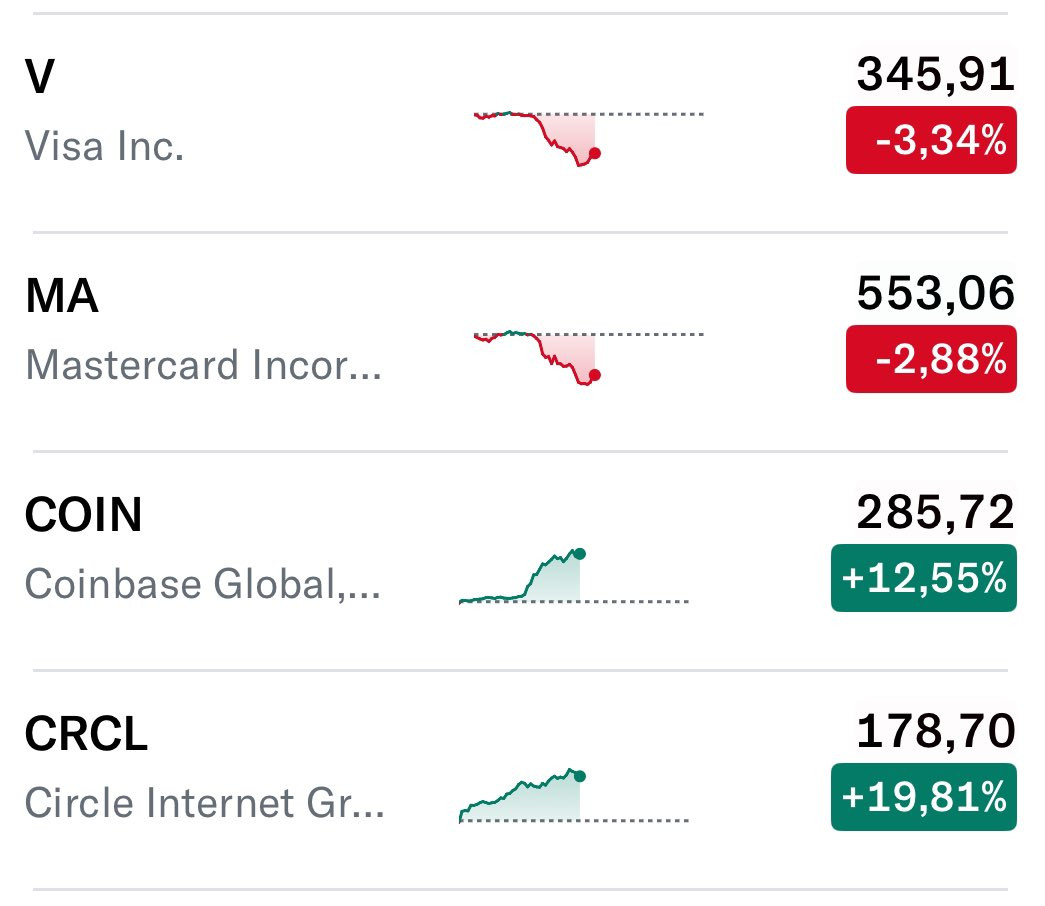The image size is (1045, 906).
Task: Tap the Visa Inc. company name
Action: point(104,147)
